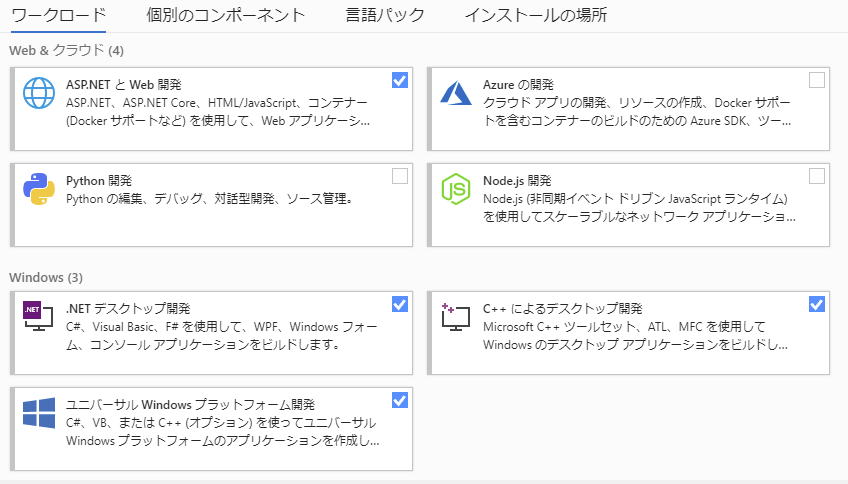
Task: Uncheck .NET デスクトップ開発 checkbox
Action: pyautogui.click(x=400, y=304)
